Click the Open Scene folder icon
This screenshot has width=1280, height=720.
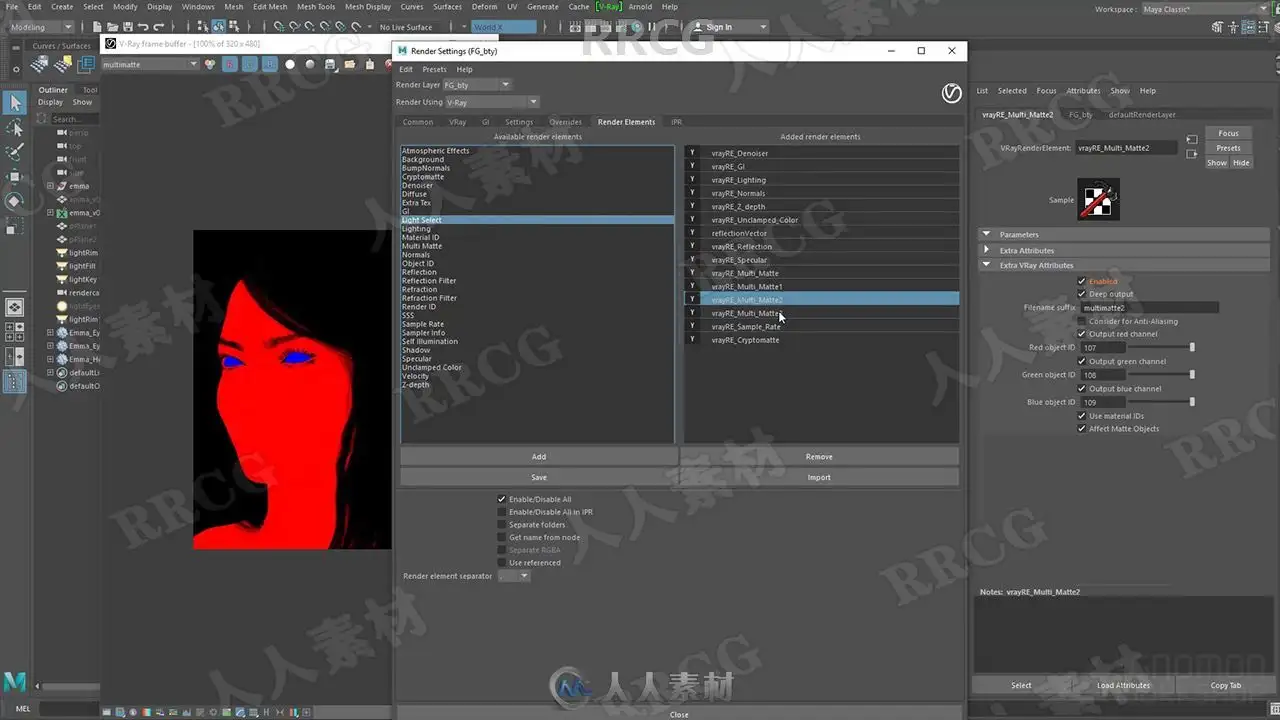click(112, 27)
